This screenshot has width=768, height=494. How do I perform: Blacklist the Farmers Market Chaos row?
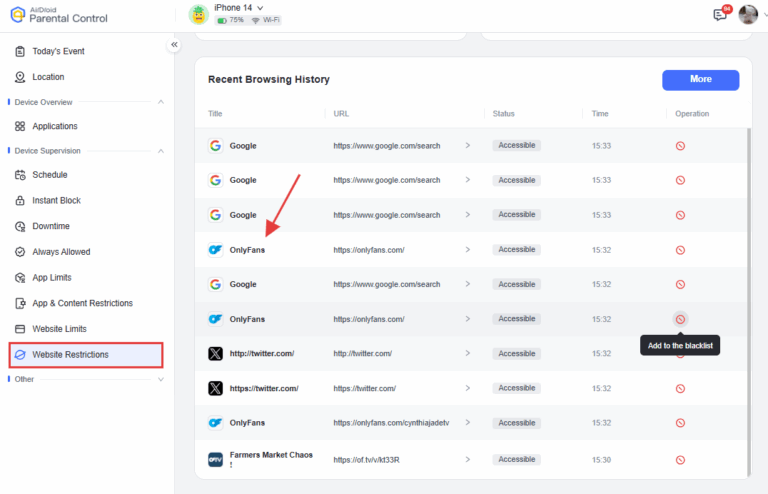[680, 460]
